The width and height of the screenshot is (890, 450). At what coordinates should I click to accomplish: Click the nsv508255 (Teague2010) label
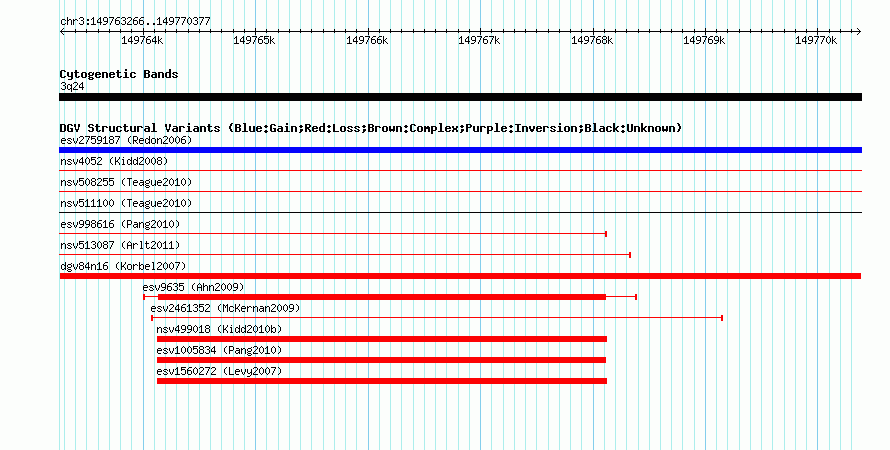click(x=126, y=182)
